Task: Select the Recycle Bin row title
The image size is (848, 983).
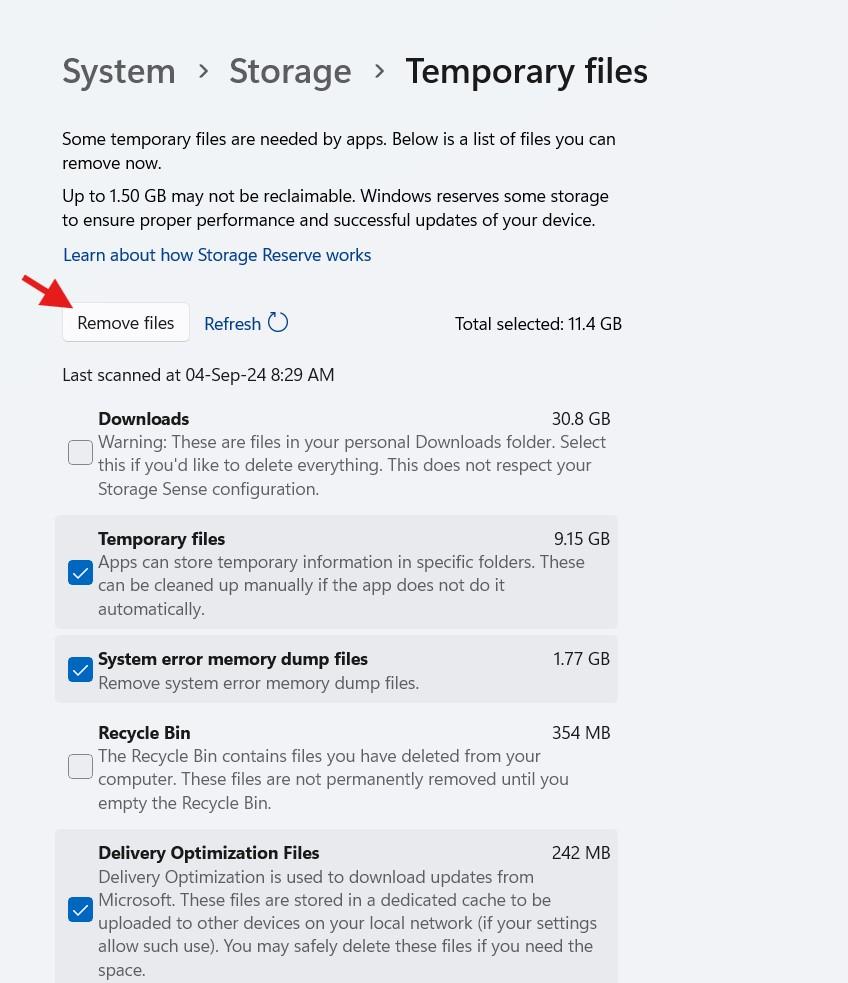Action: 144,733
